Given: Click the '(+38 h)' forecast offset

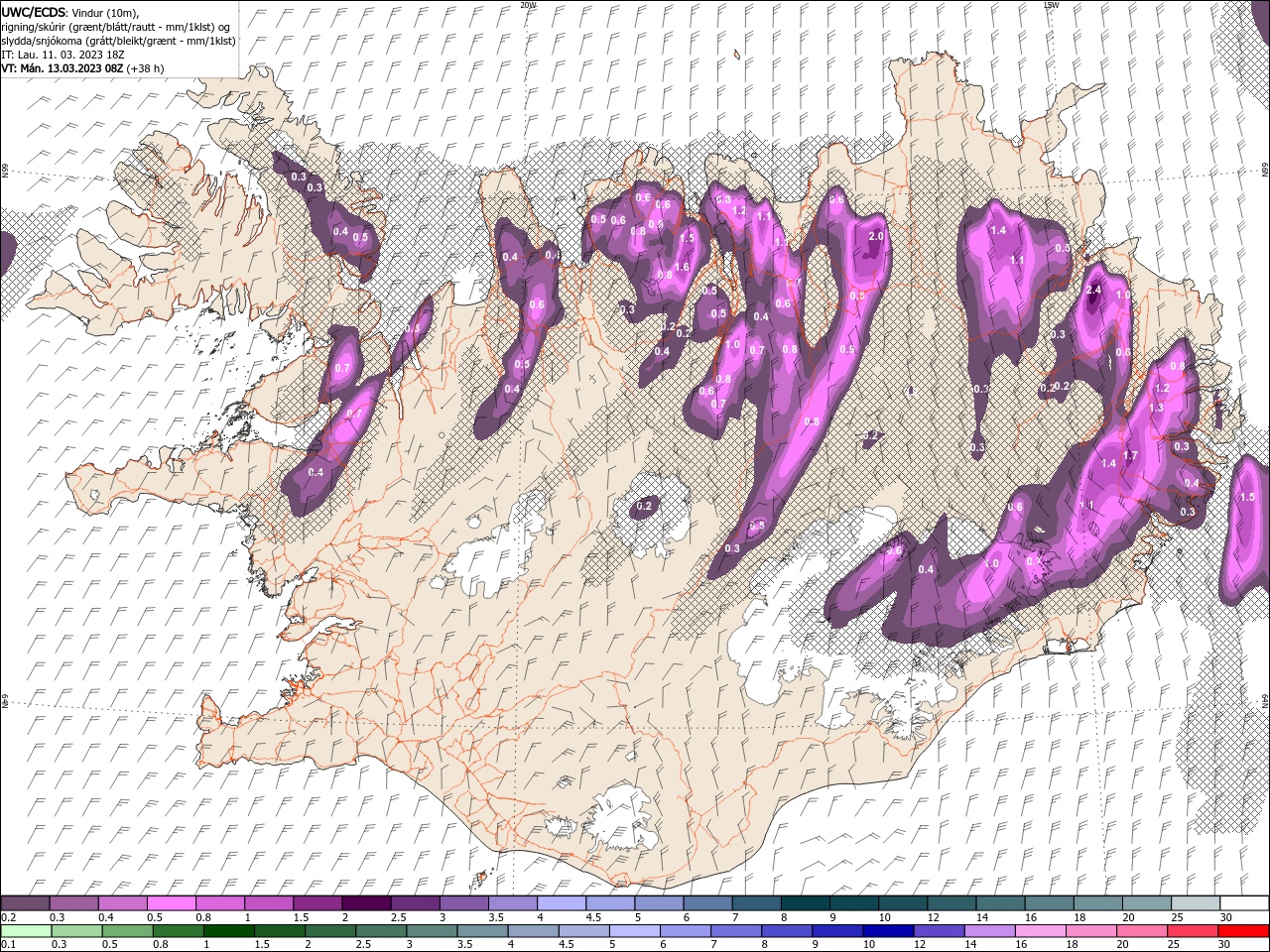Looking at the screenshot, I should (x=145, y=68).
